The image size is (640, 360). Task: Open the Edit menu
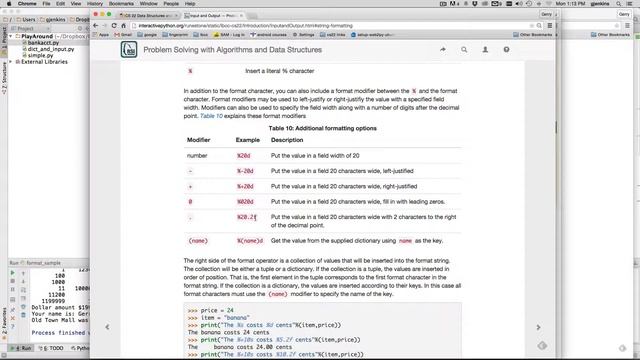(61, 4)
